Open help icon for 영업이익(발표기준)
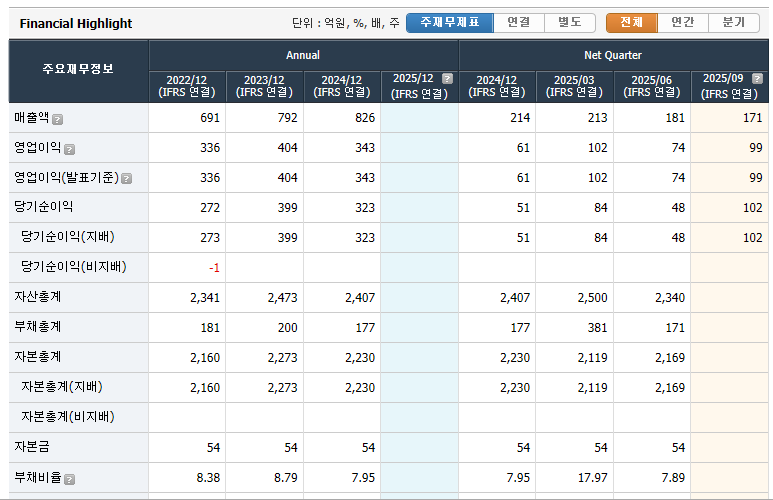Screen dimensions: 773x500 [127, 179]
